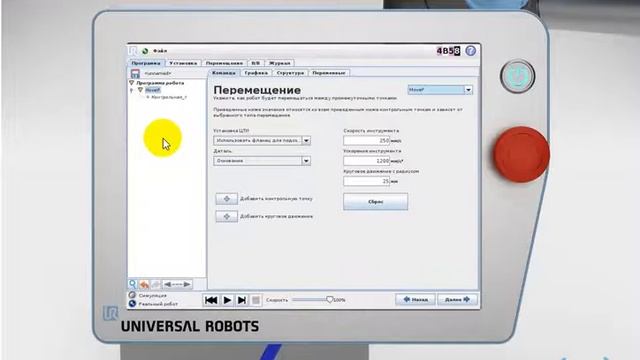Open the Переменные sub-tab

click(x=329, y=73)
